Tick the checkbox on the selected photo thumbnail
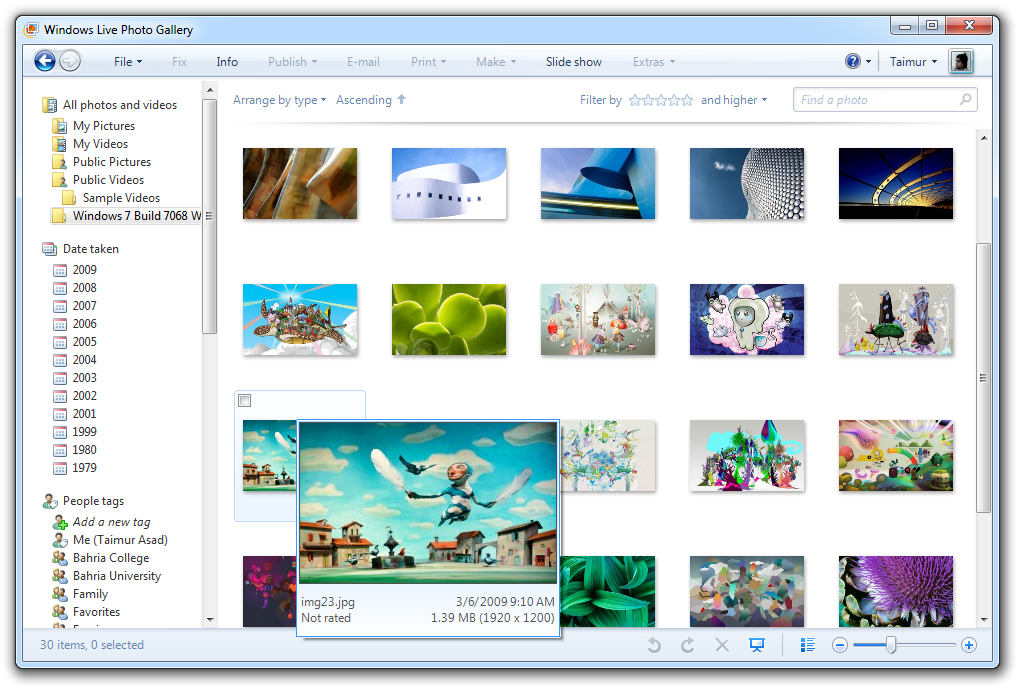This screenshot has height=690, width=1017. 244,400
